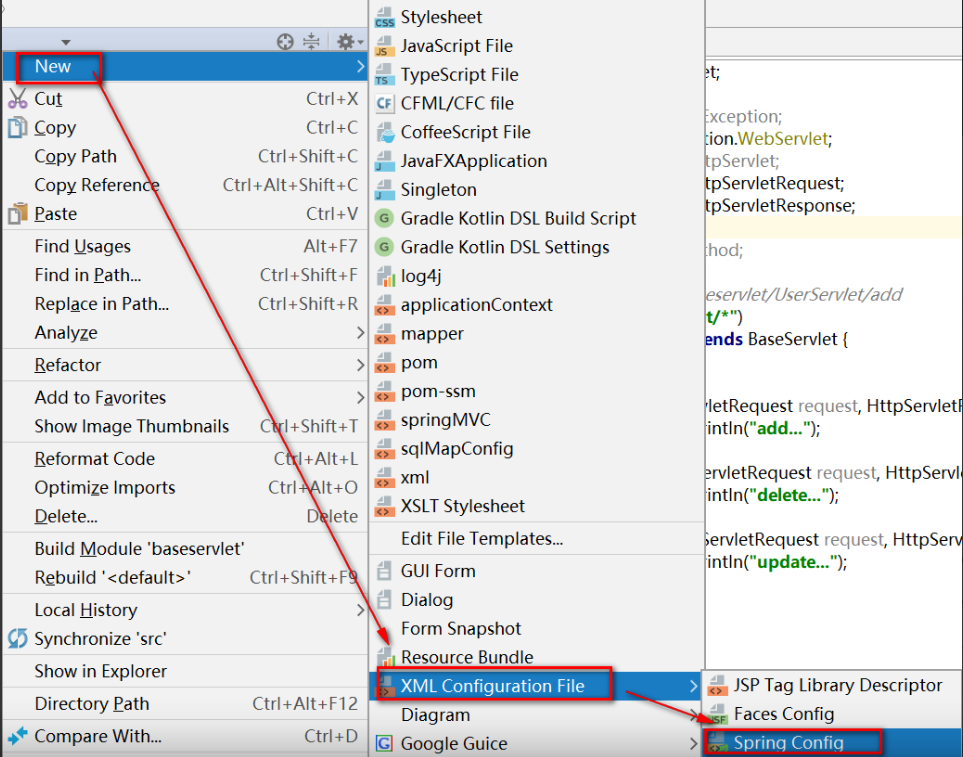Click the GUI Form icon
963x757 pixels.
coord(384,571)
